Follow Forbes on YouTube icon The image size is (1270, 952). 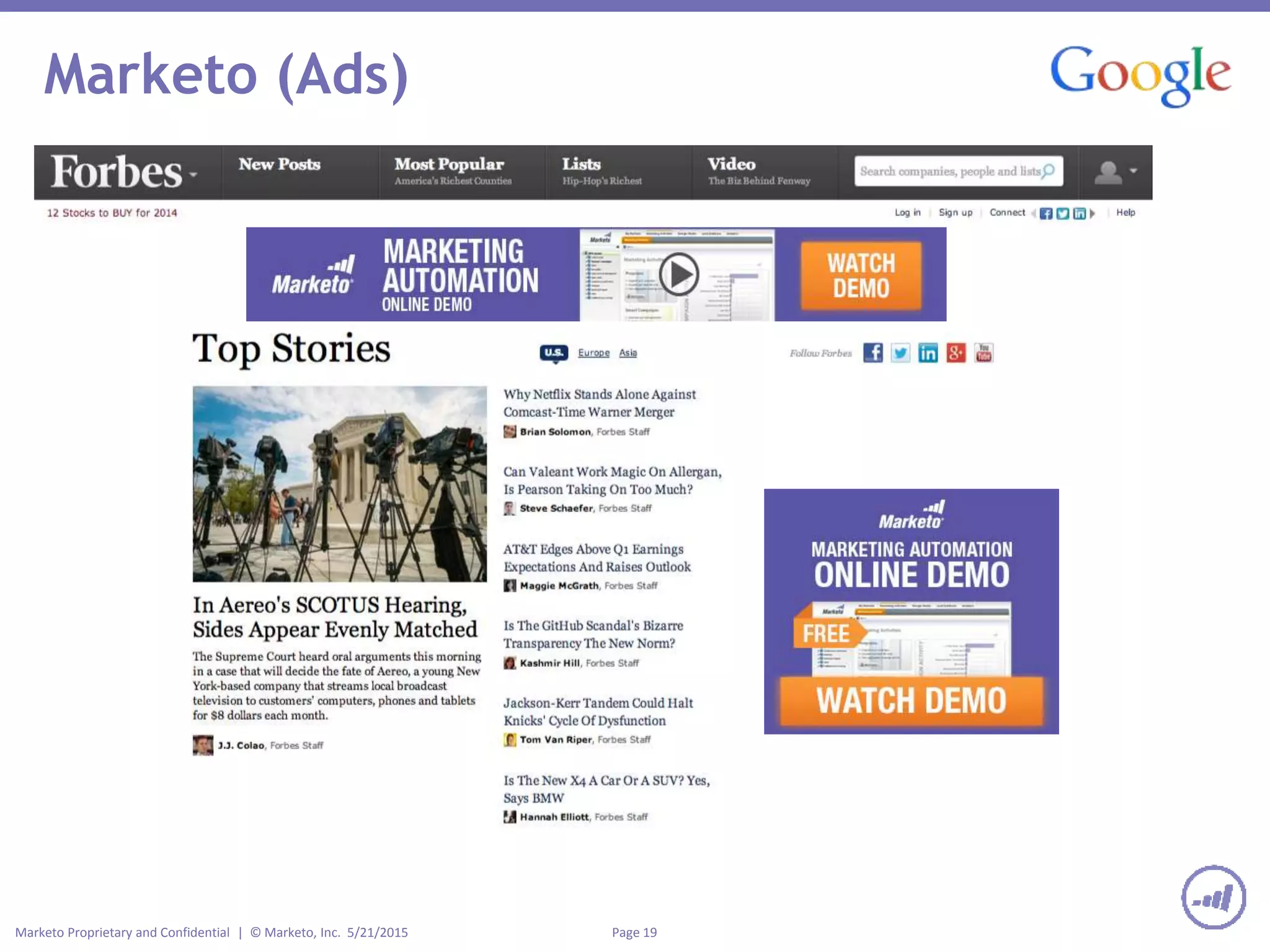coord(984,353)
